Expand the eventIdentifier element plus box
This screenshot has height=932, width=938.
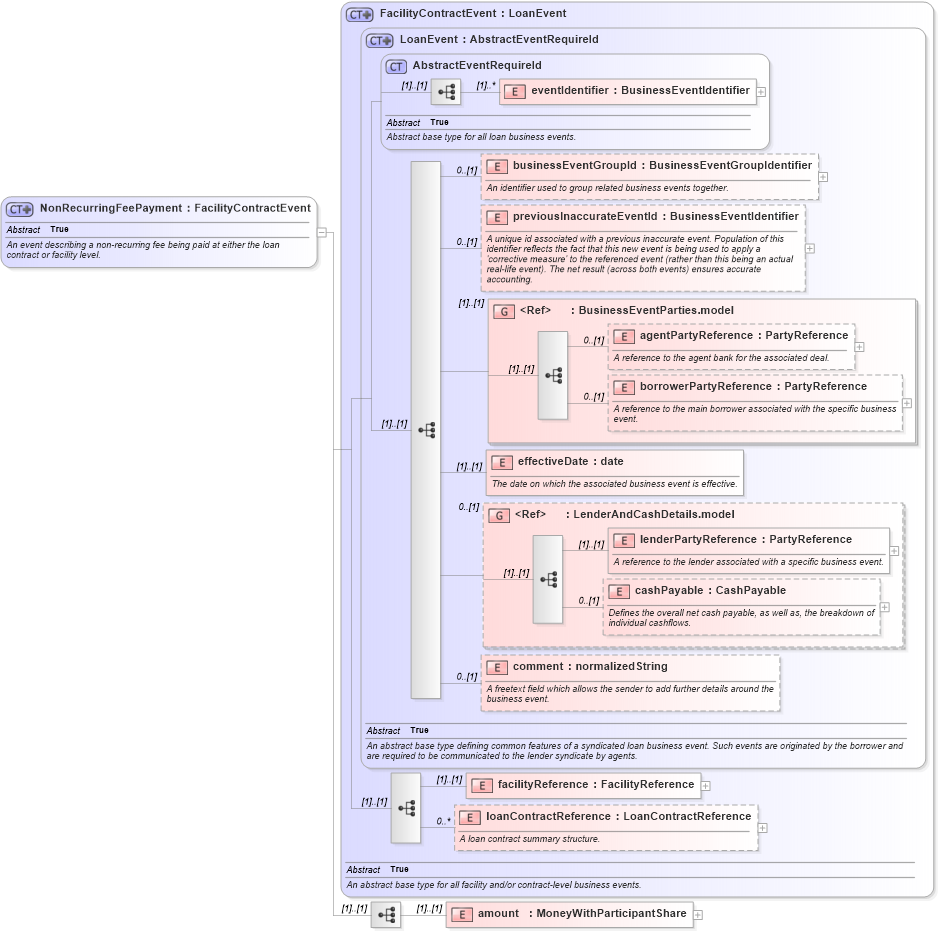coord(761,91)
